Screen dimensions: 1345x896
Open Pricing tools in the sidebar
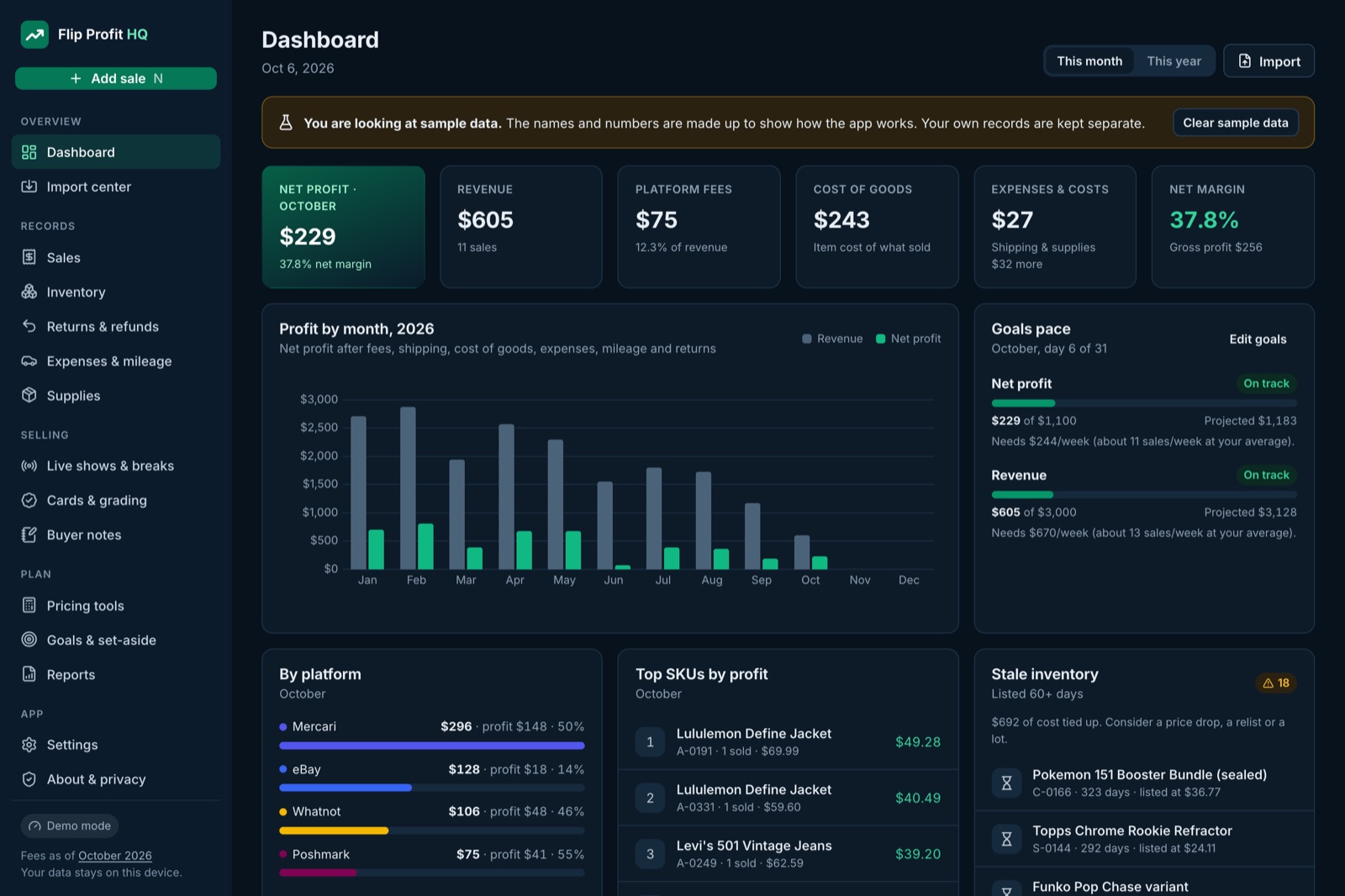[116, 605]
